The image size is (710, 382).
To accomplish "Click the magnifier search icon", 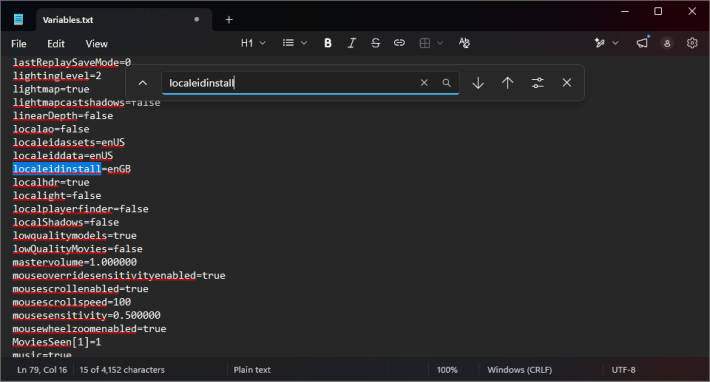I will click(x=446, y=83).
